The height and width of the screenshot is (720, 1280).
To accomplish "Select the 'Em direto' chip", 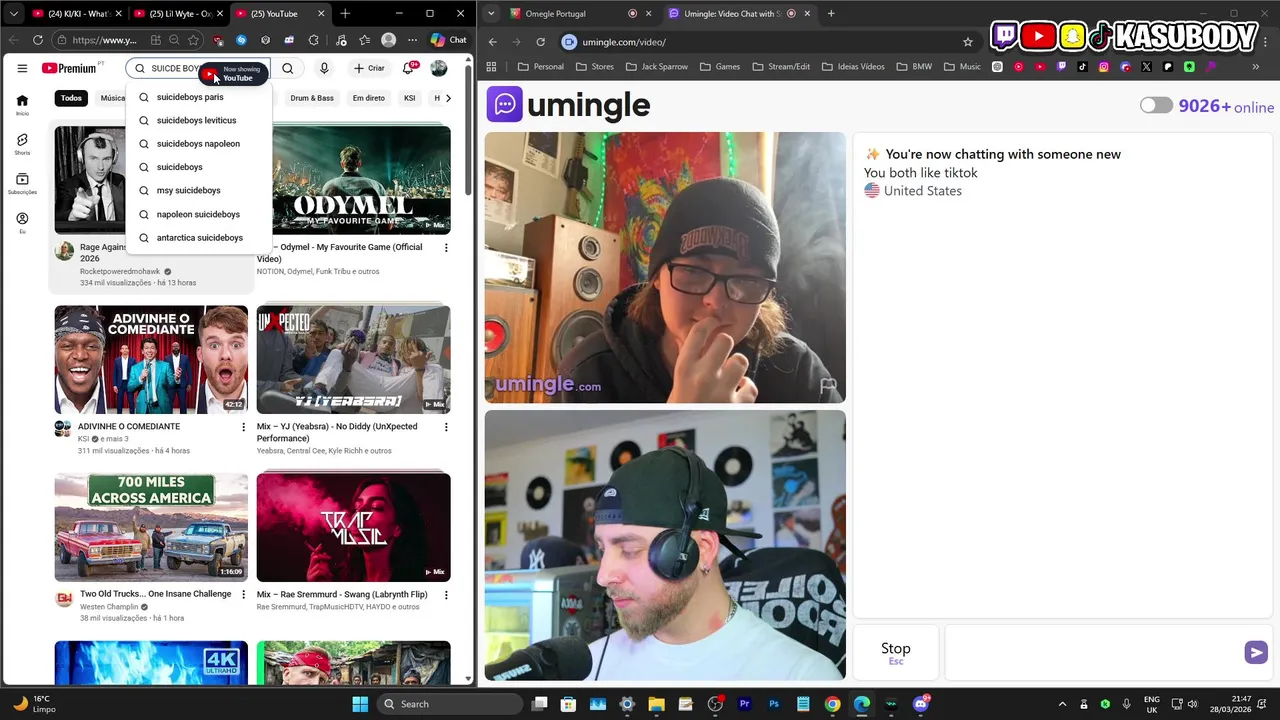I will pos(369,98).
